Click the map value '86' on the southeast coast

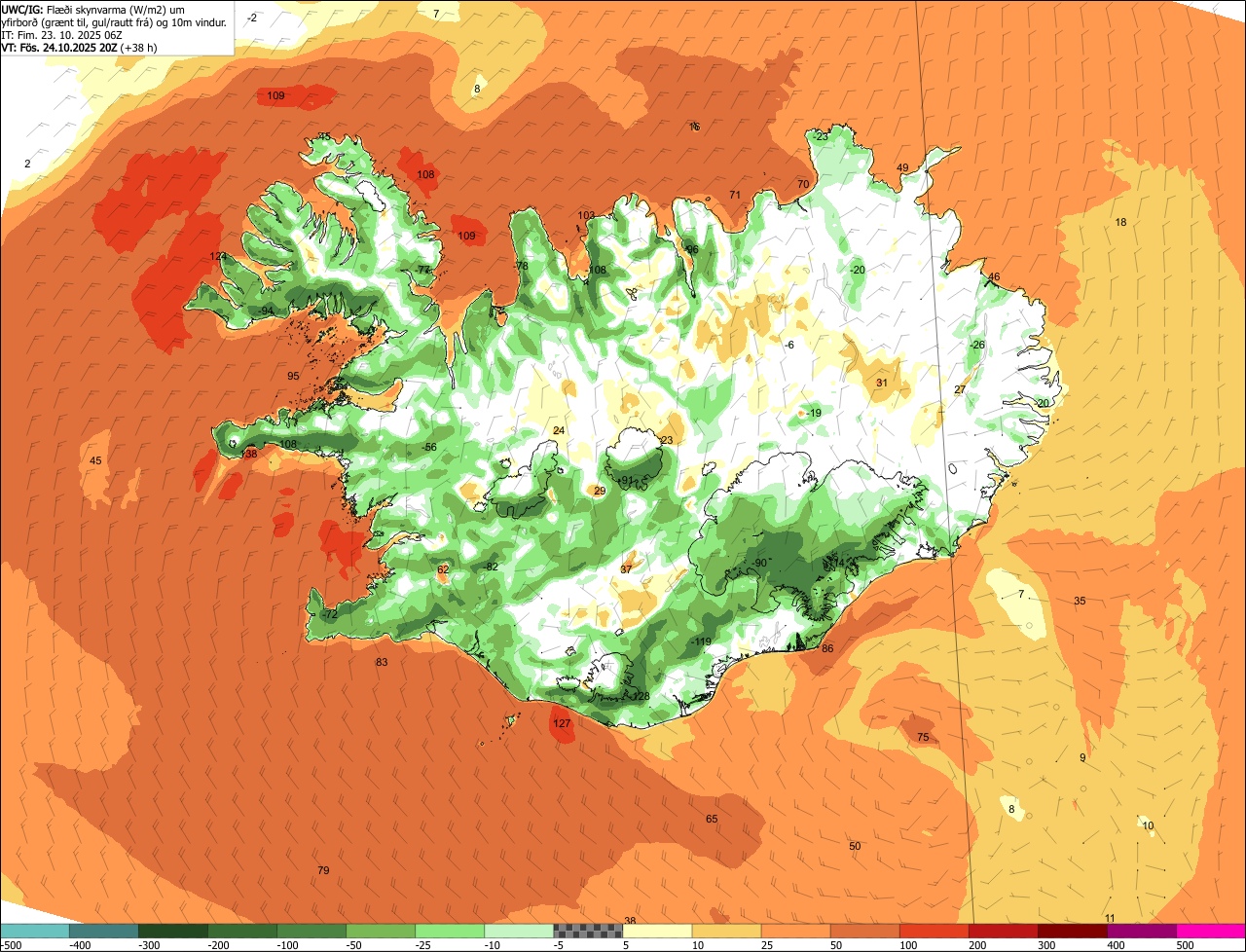pos(827,648)
